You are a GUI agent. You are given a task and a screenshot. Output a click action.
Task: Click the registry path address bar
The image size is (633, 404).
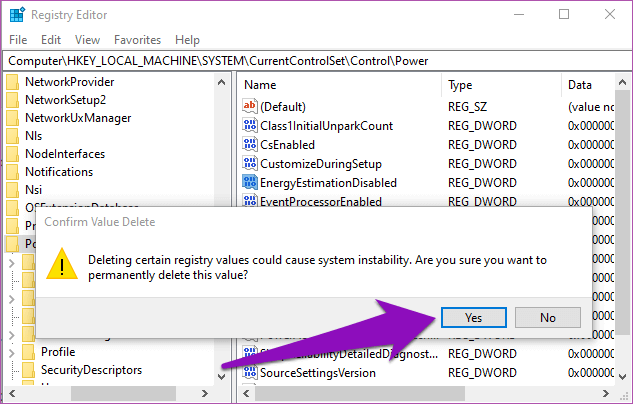pyautogui.click(x=316, y=61)
